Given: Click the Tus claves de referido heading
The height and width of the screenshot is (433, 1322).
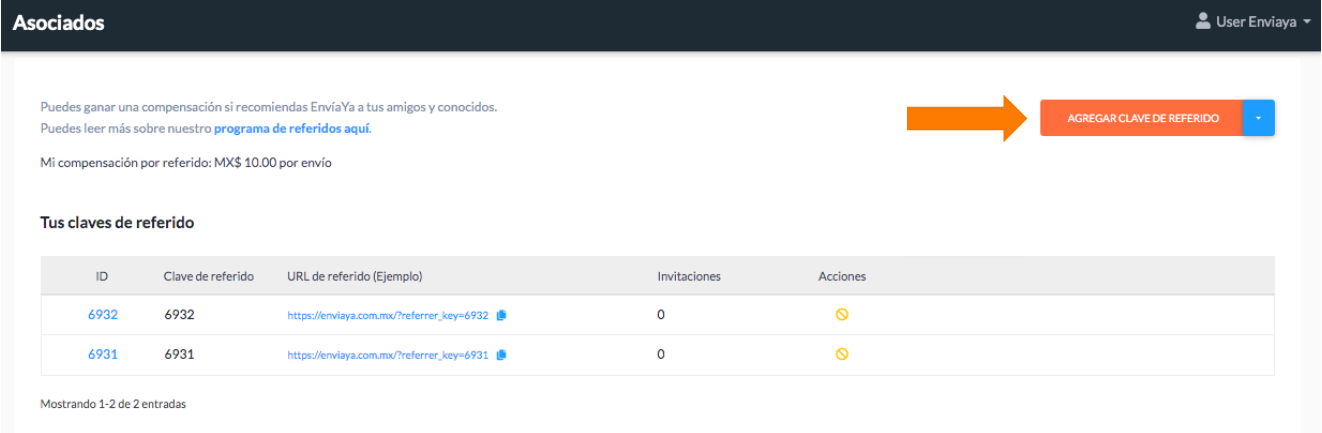Looking at the screenshot, I should 117,223.
